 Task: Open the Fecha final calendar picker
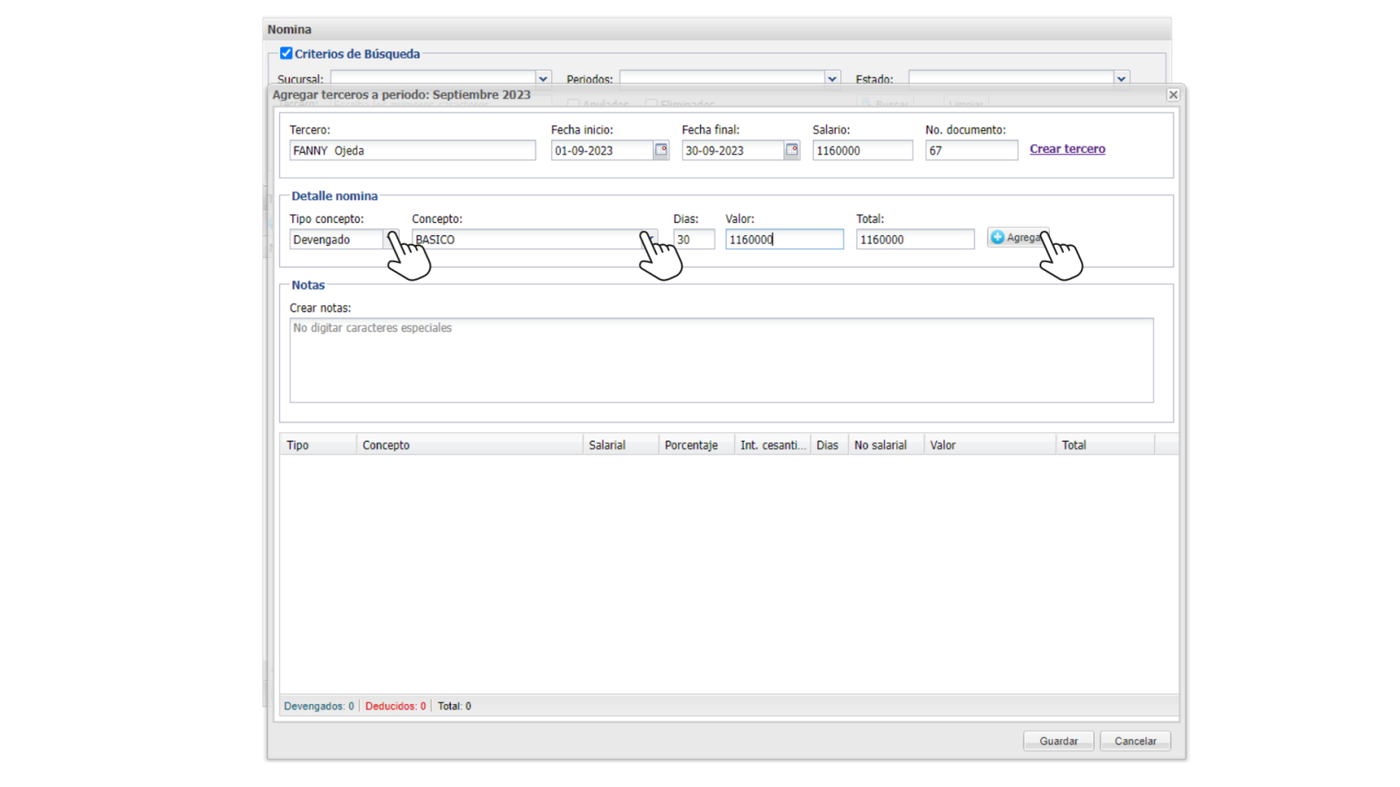click(792, 150)
